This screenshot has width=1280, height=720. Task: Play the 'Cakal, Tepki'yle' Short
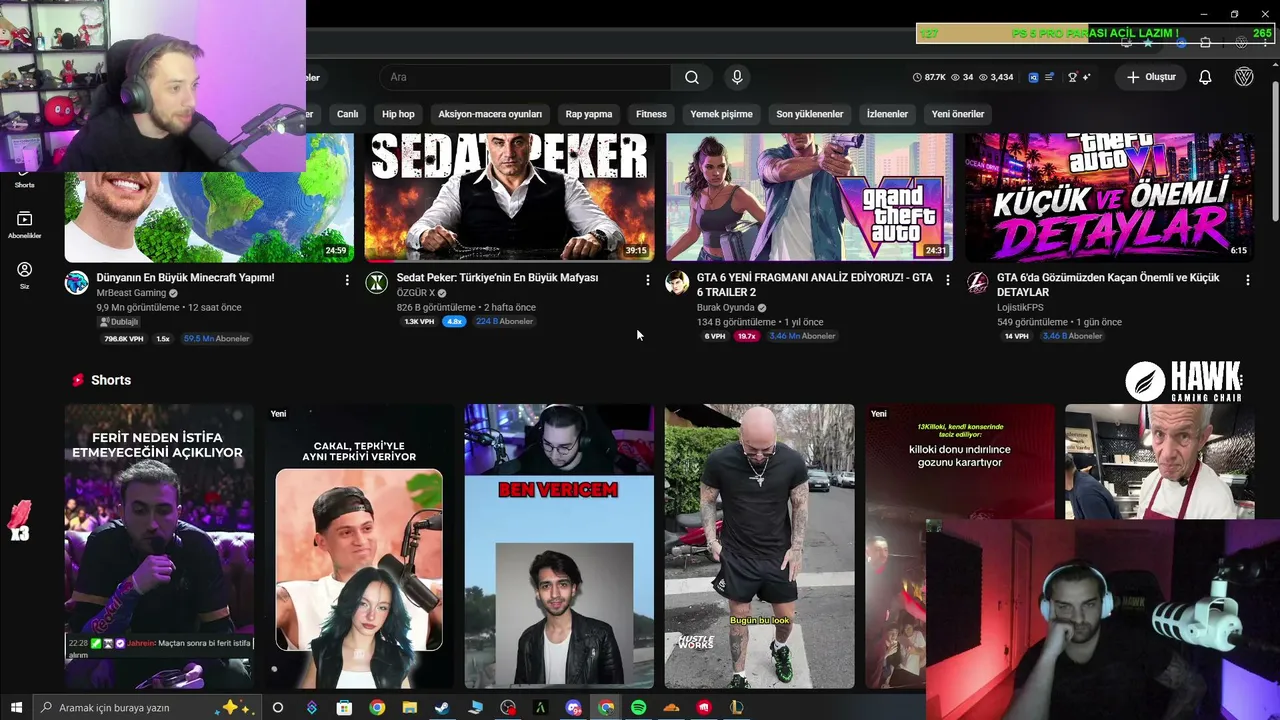point(359,546)
